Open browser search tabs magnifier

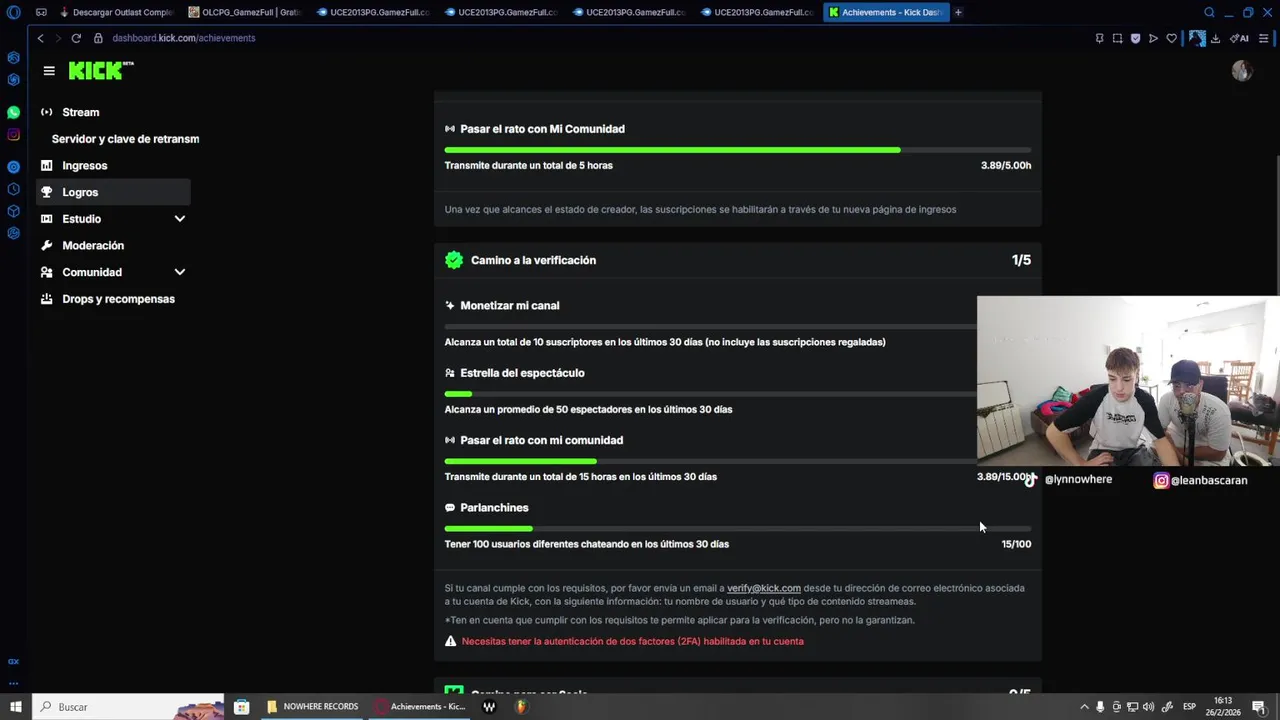(1209, 12)
